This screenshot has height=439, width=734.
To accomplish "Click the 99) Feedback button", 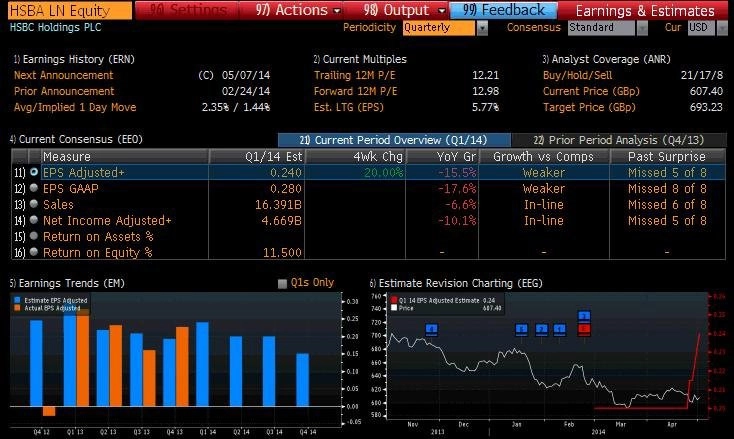I will coord(504,10).
